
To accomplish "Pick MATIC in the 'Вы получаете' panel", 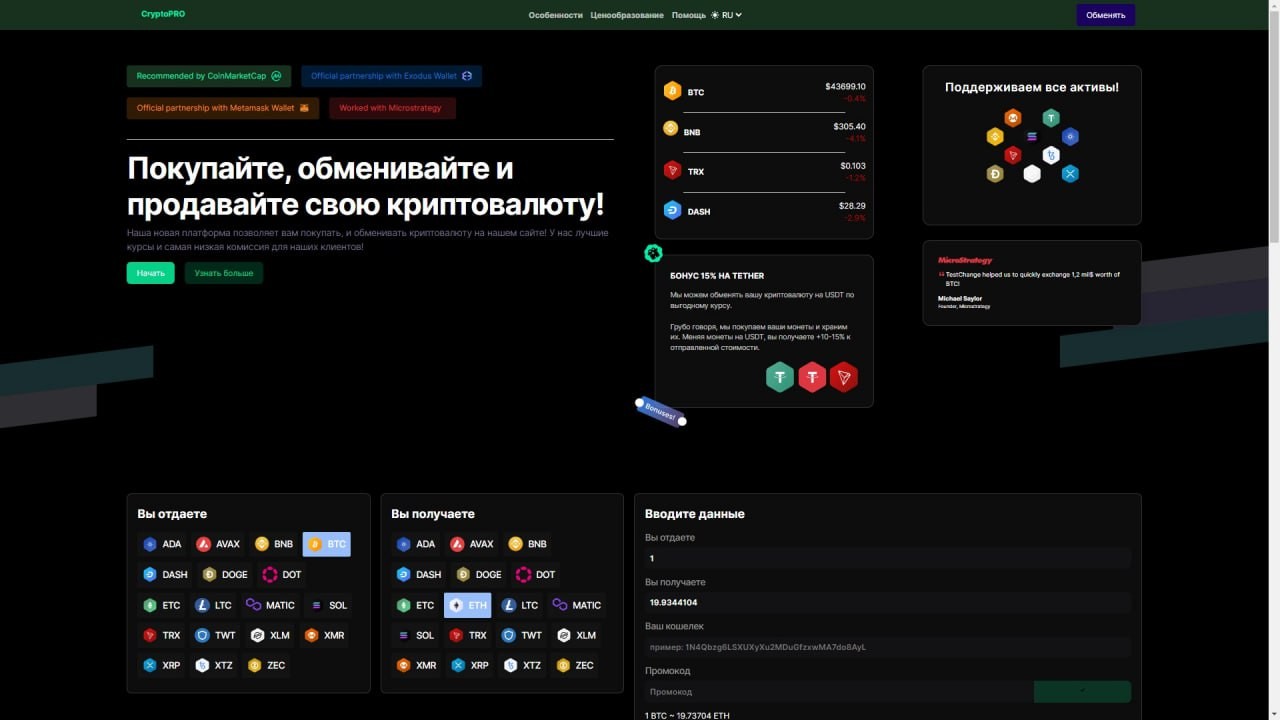I will pos(577,605).
